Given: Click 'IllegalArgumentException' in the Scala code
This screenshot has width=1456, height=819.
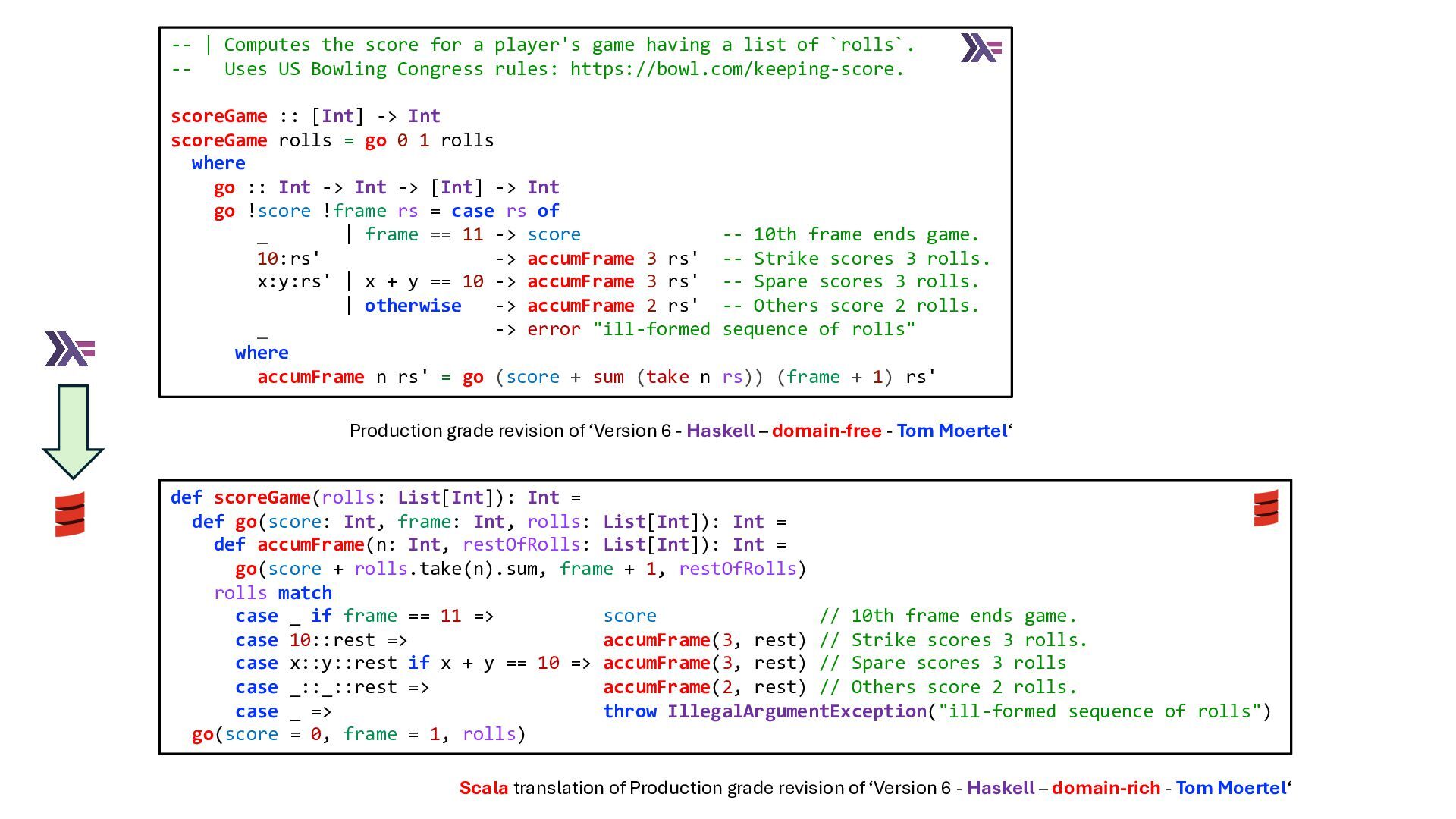Looking at the screenshot, I should (x=797, y=711).
